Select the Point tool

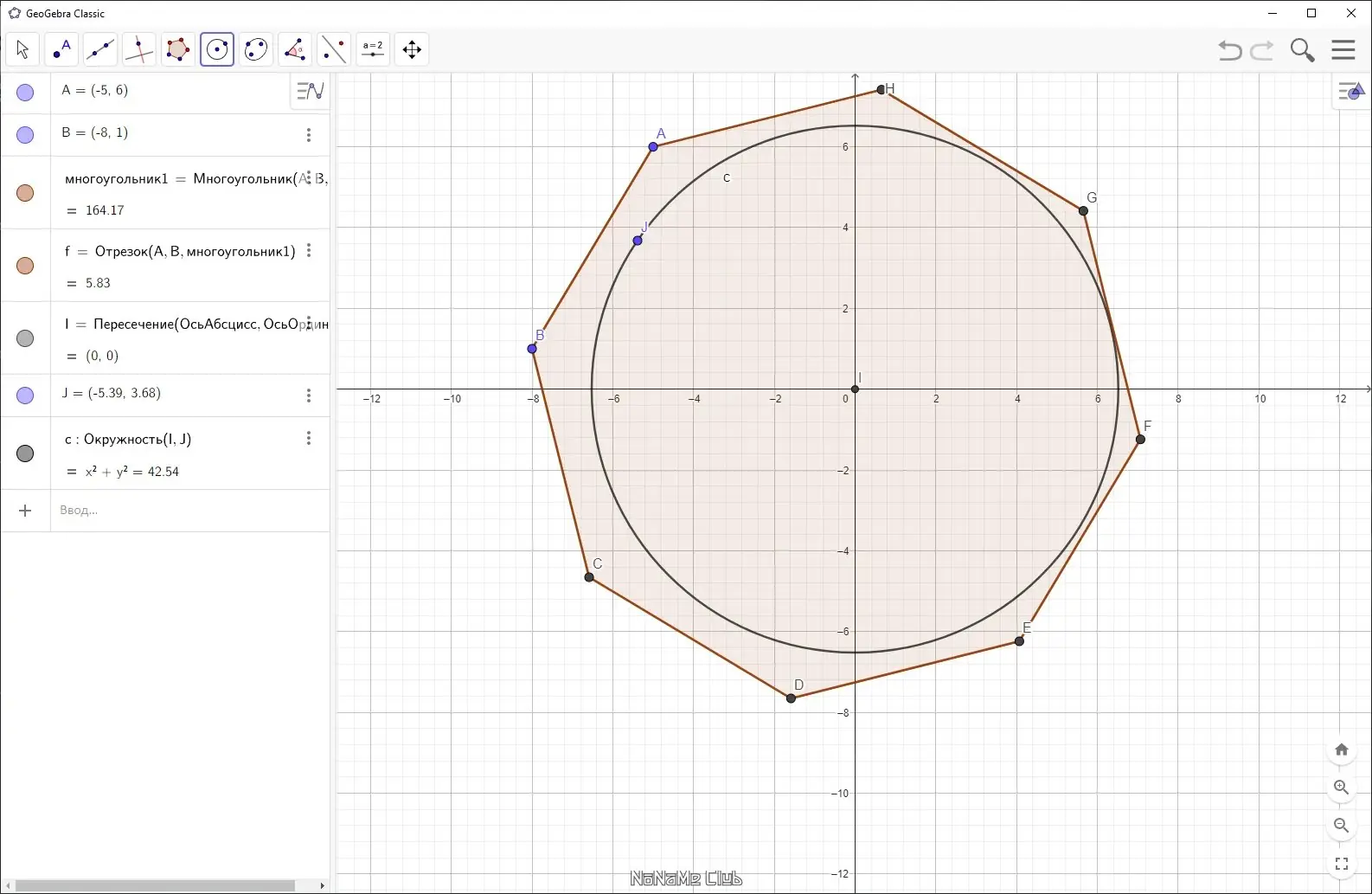(61, 49)
